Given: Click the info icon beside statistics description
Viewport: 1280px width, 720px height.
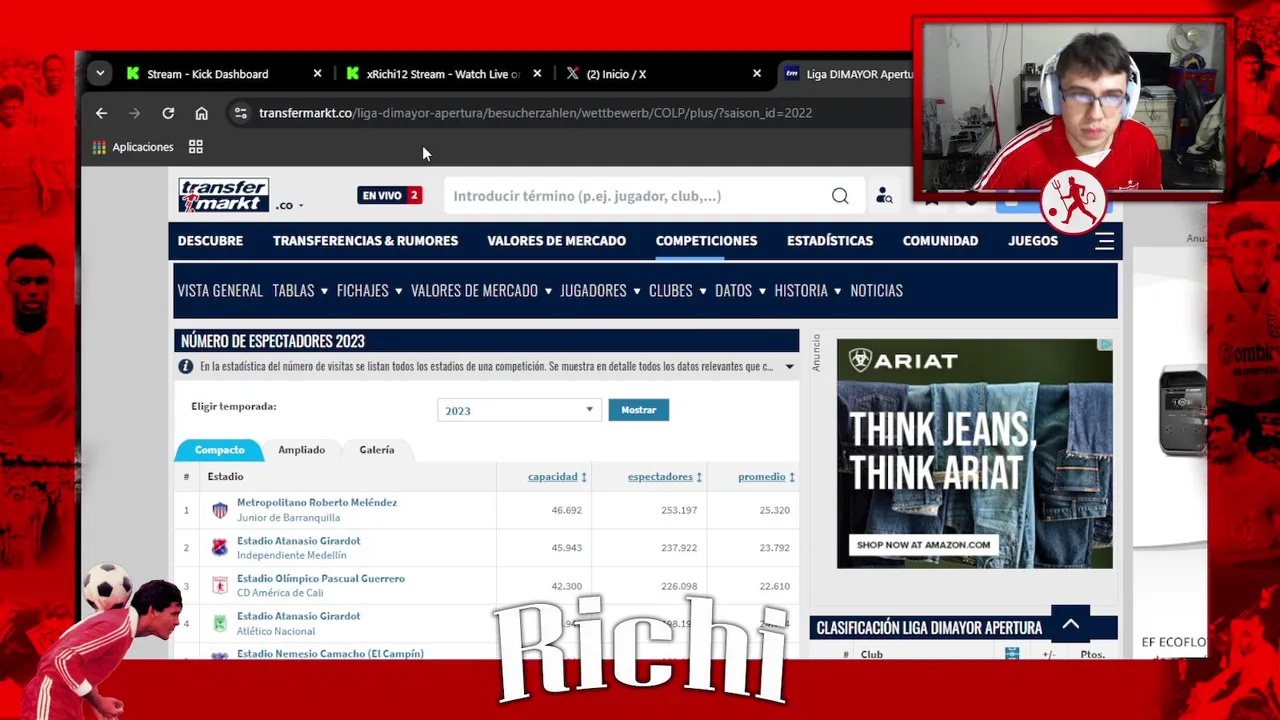Looking at the screenshot, I should [x=186, y=367].
